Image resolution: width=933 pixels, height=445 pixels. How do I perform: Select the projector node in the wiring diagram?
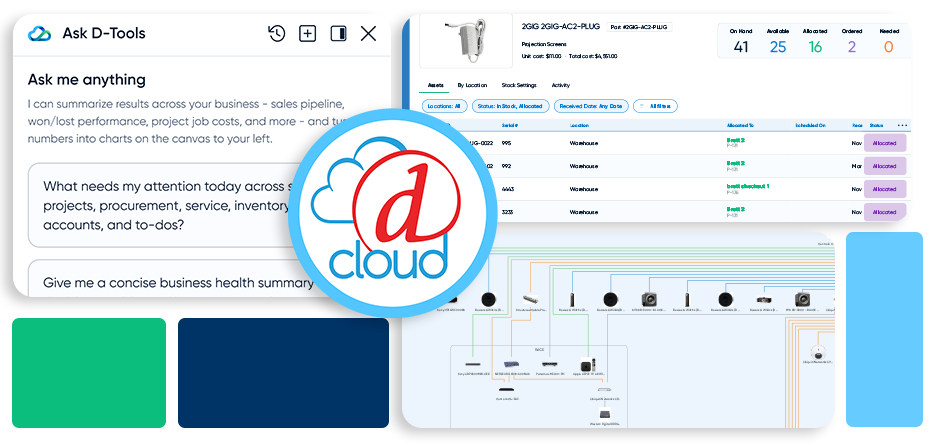click(764, 300)
